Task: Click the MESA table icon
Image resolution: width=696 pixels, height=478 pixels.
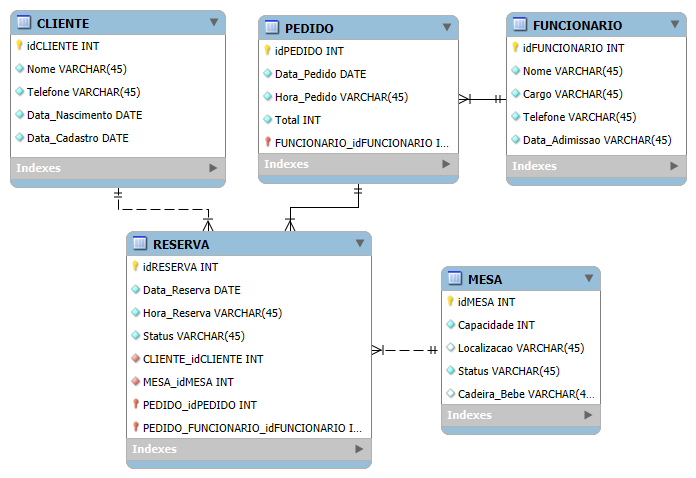Action: pos(455,278)
